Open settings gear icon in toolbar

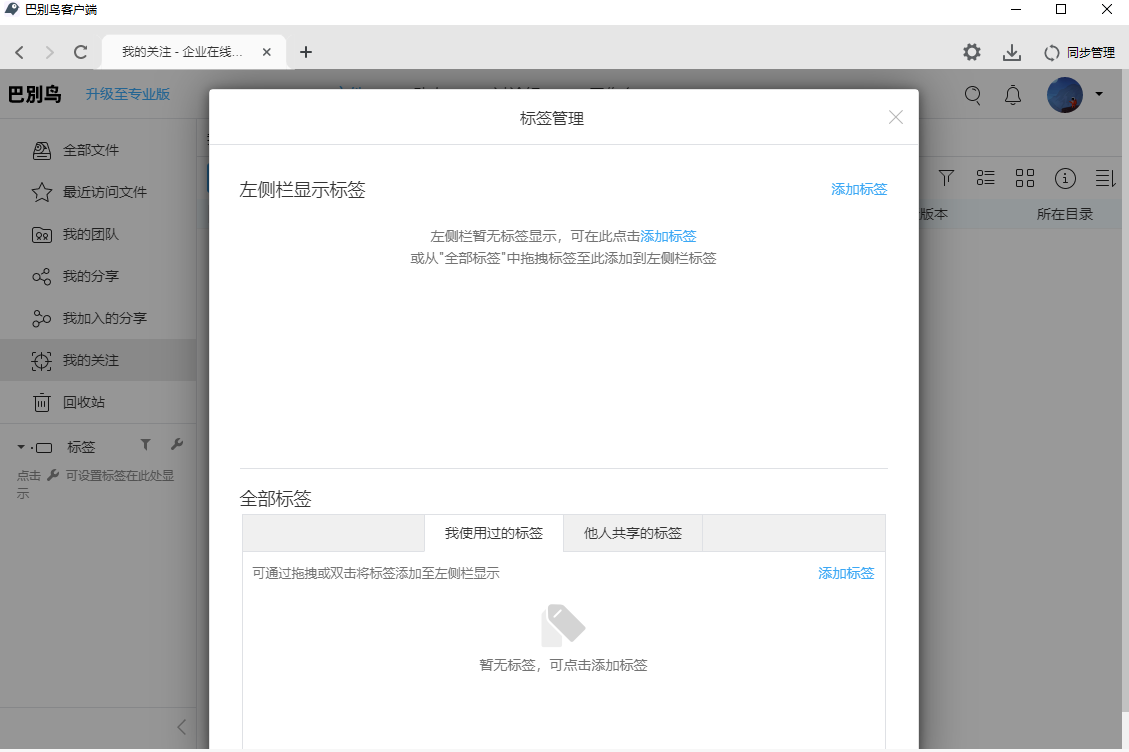972,52
